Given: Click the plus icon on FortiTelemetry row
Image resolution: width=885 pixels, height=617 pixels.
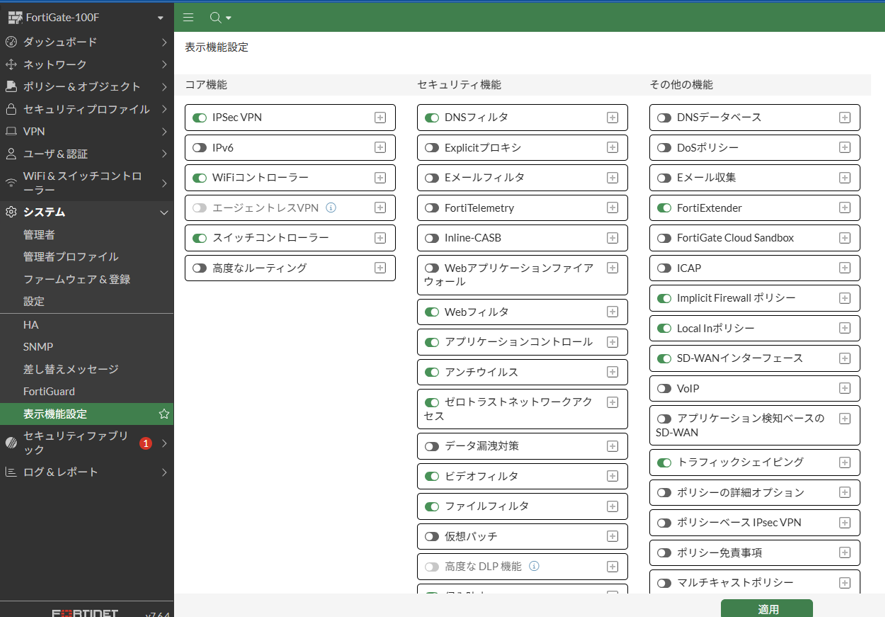Looking at the screenshot, I should [x=612, y=208].
